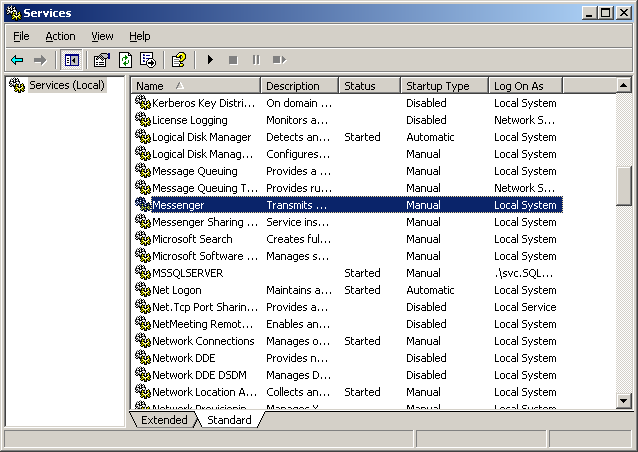The width and height of the screenshot is (638, 452).
Task: Sort by the Status column header
Action: tap(369, 86)
